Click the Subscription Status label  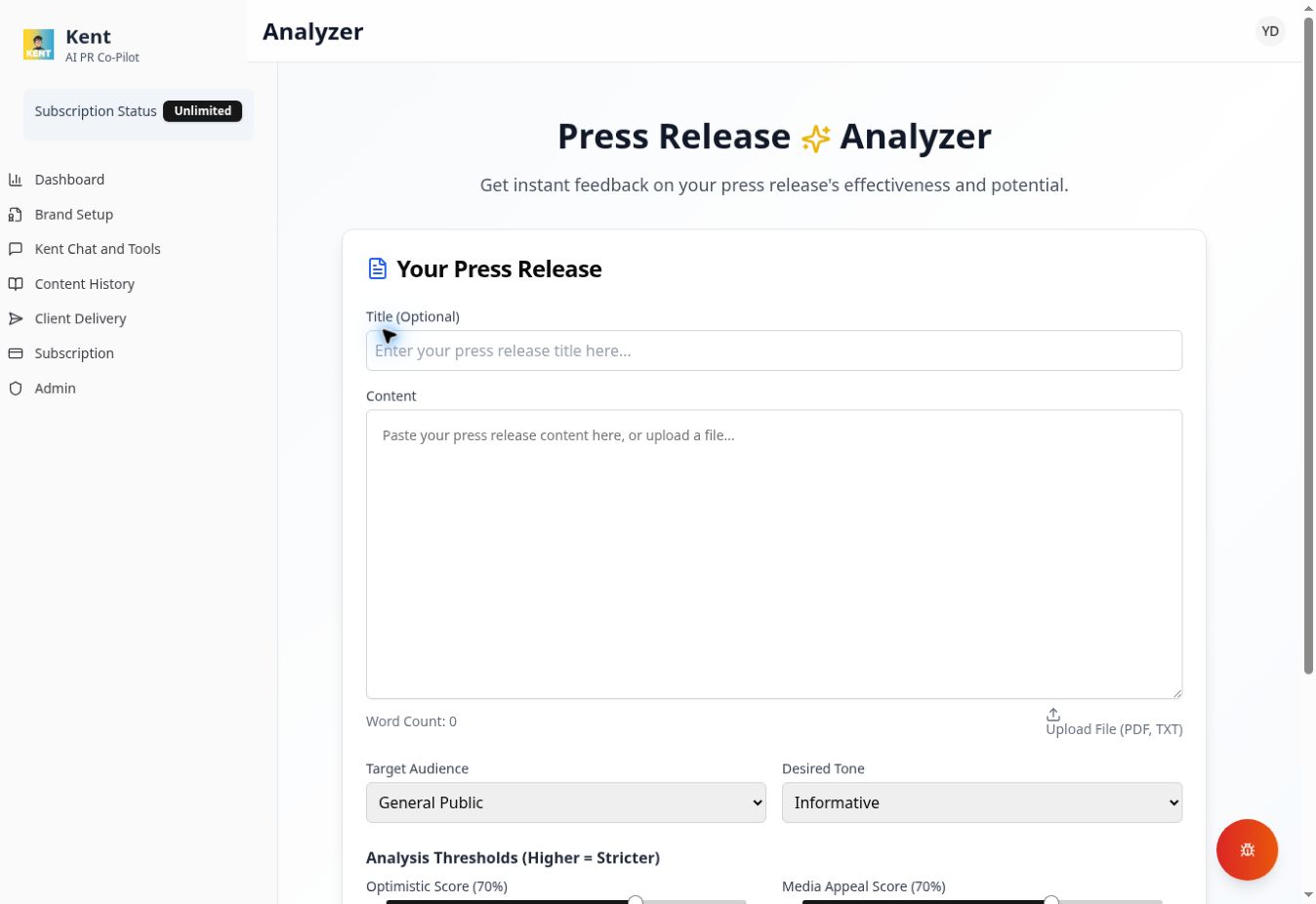click(96, 111)
